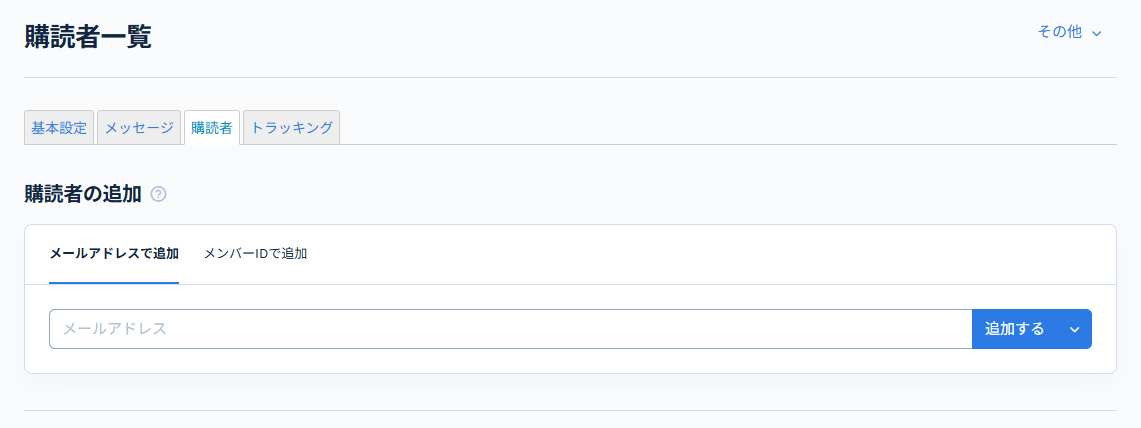The height and width of the screenshot is (428, 1141).
Task: Open the tracking settings tab
Action: point(291,128)
